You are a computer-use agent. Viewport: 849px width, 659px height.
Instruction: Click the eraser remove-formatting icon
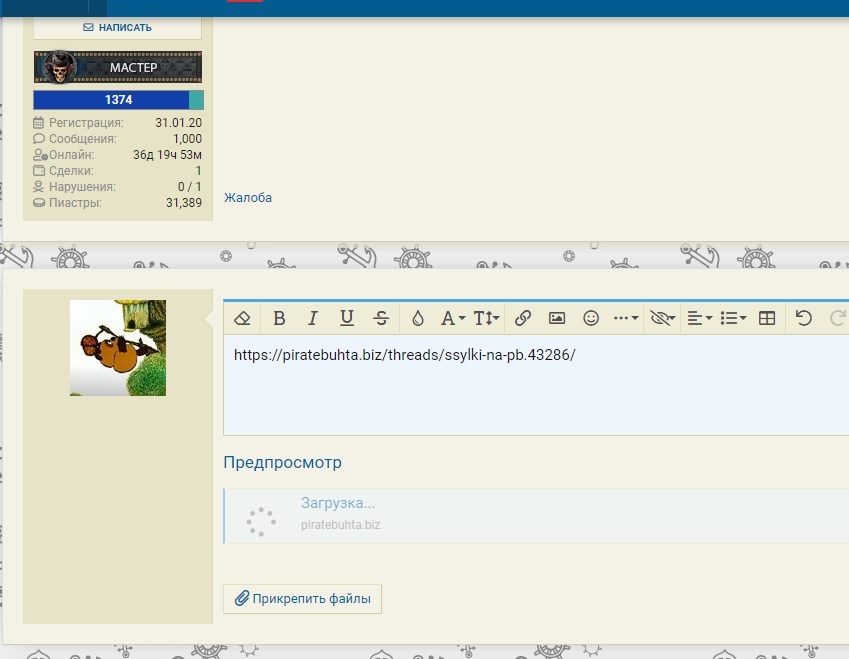(242, 318)
